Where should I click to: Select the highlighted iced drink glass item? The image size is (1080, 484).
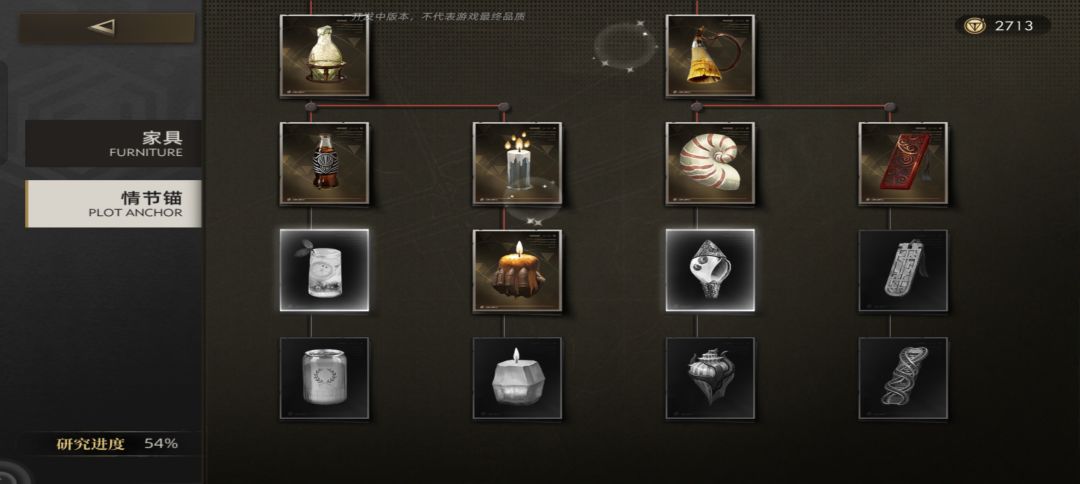324,271
